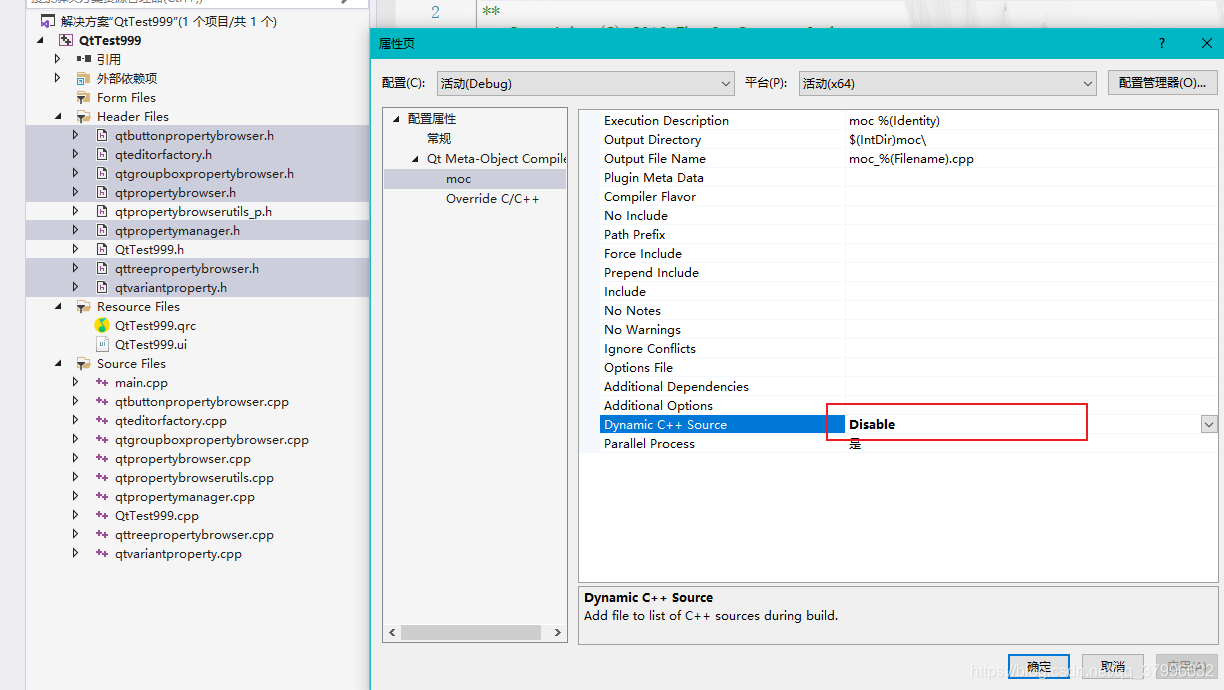The height and width of the screenshot is (690, 1224).
Task: Click the qtvariantproperty.cpp file icon
Action: (103, 553)
